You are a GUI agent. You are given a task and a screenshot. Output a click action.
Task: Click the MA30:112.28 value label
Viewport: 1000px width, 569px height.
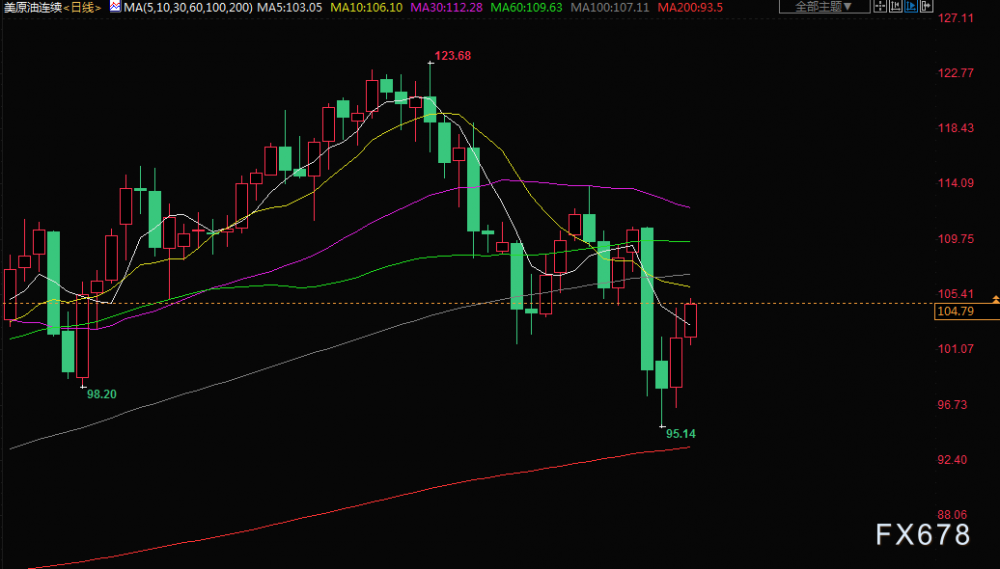click(x=446, y=7)
